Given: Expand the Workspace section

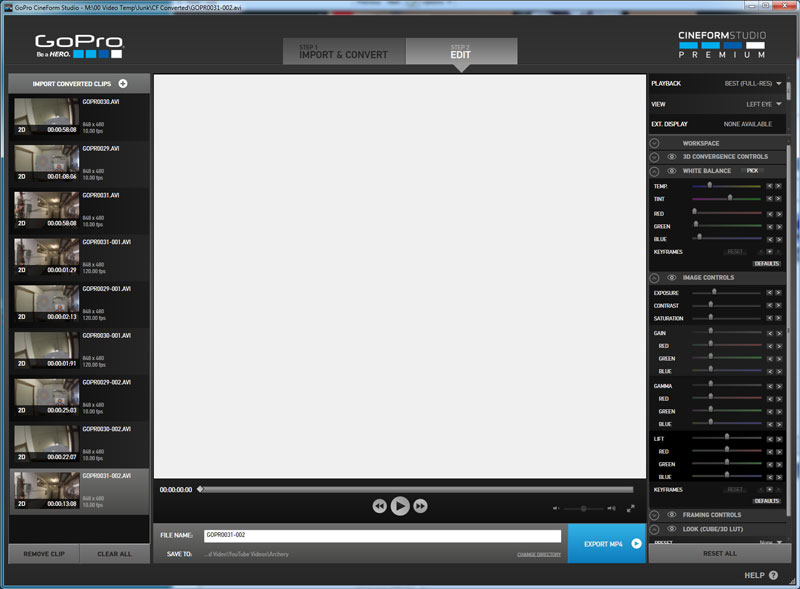Looking at the screenshot, I should tap(655, 143).
